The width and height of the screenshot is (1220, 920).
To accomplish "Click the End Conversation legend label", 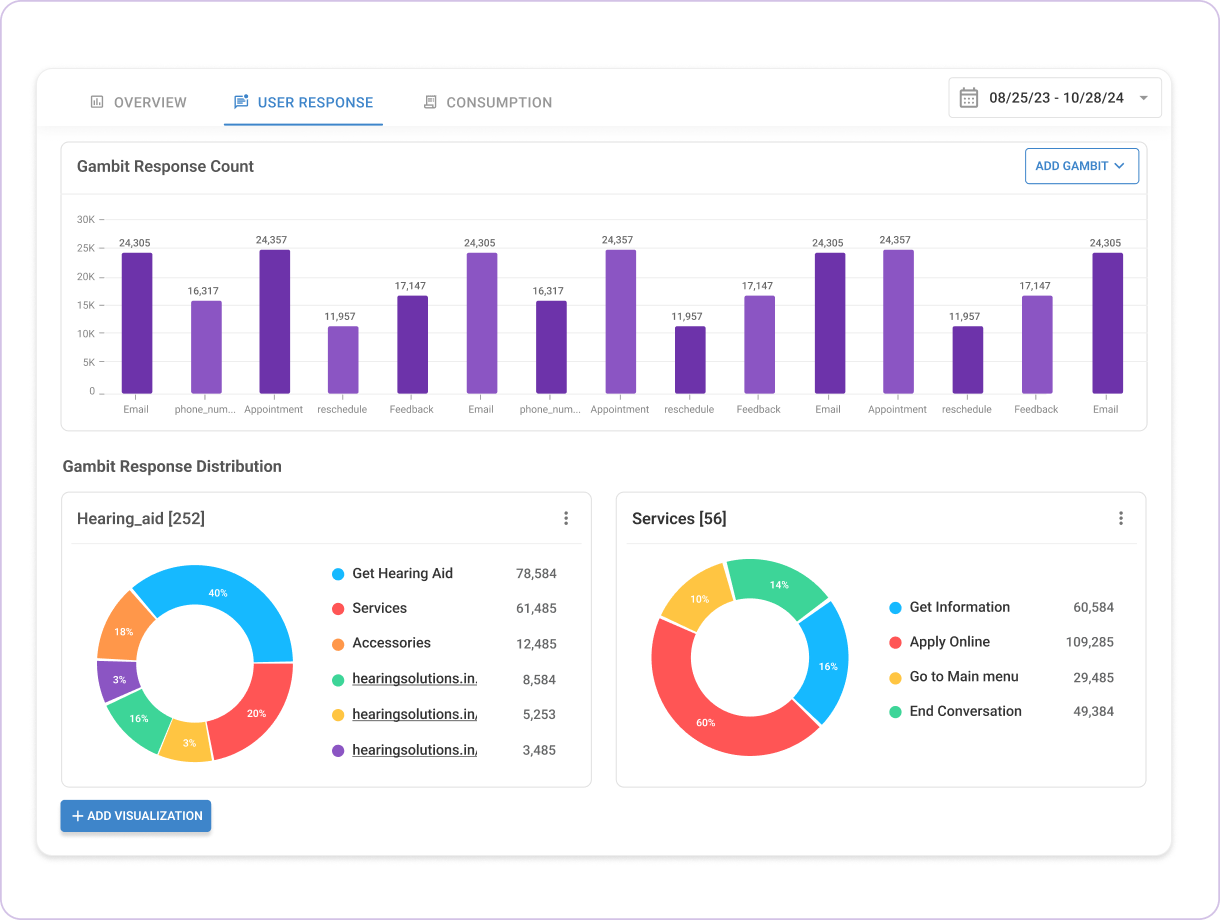I will tap(965, 711).
